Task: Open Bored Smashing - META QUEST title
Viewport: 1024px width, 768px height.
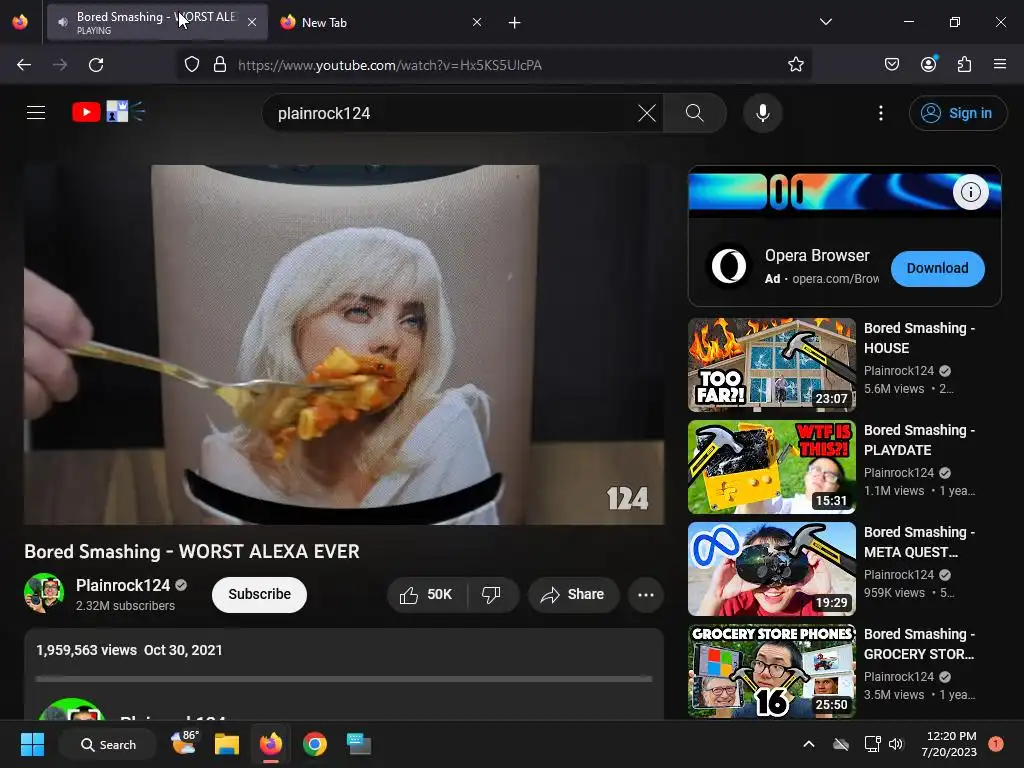Action: (919, 542)
